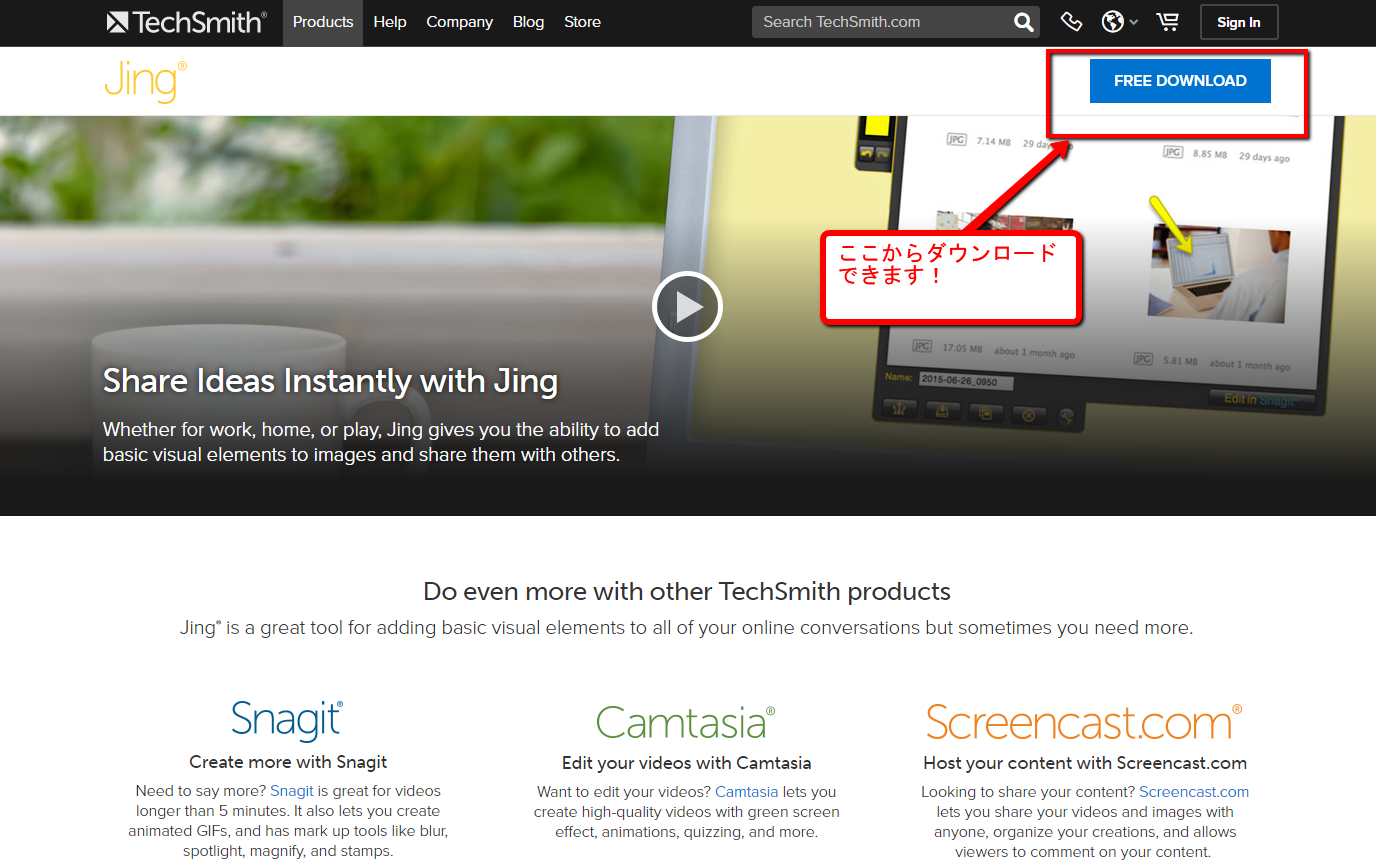Go to the Blog page
This screenshot has height=862, width=1376.
(x=528, y=22)
